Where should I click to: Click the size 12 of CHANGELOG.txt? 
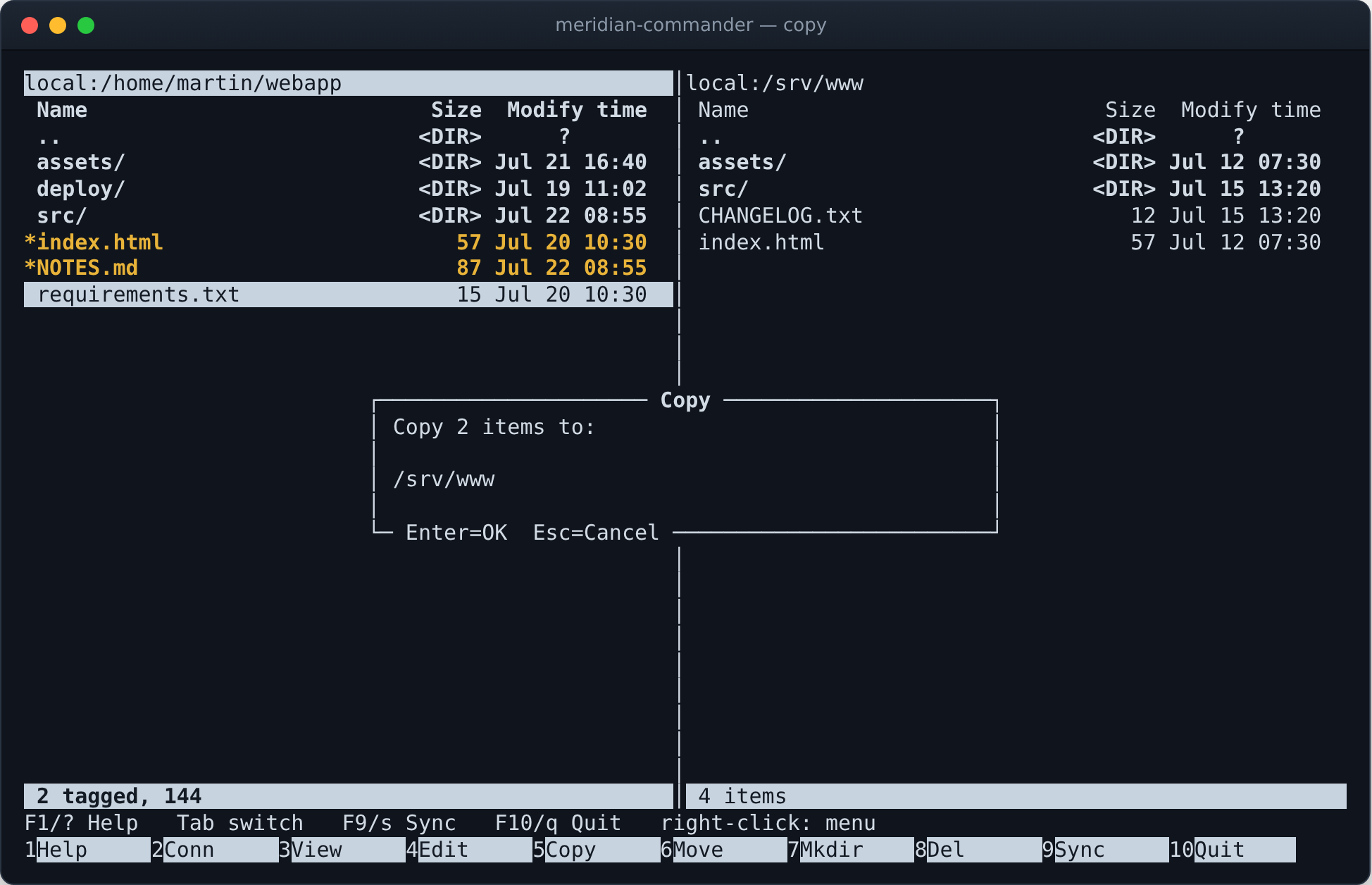click(x=1143, y=216)
